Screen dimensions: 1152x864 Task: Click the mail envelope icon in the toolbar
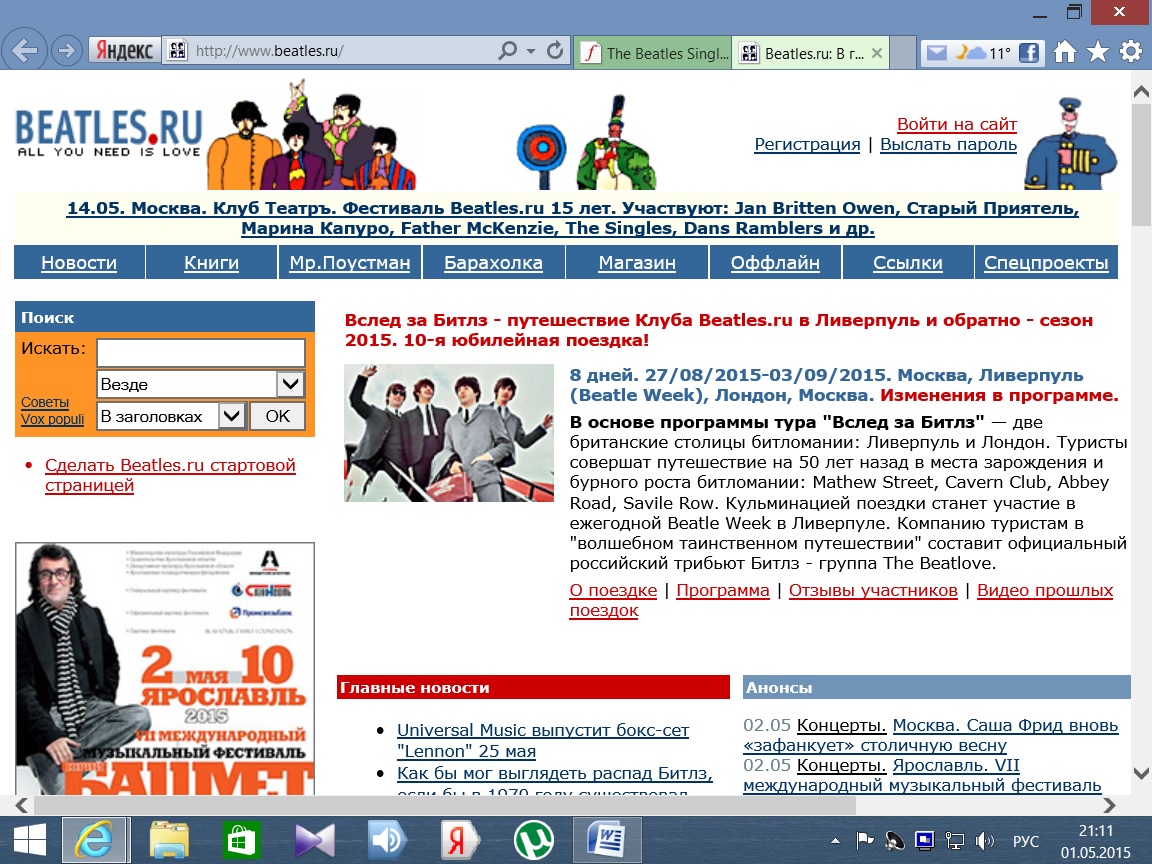click(936, 53)
